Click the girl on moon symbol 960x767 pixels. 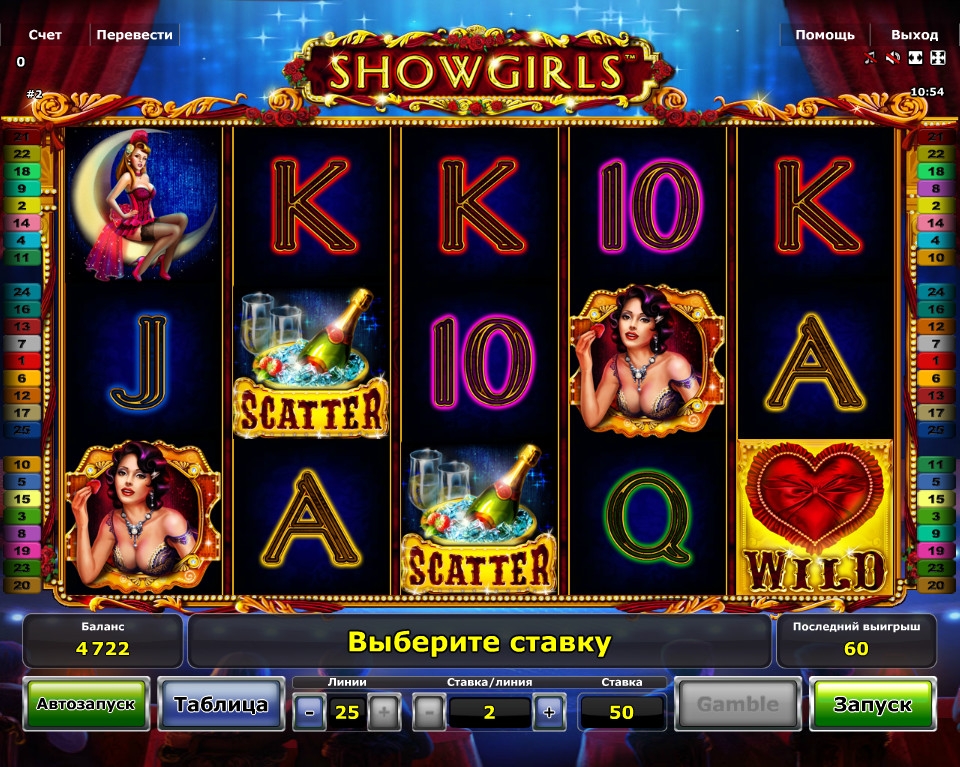(143, 205)
